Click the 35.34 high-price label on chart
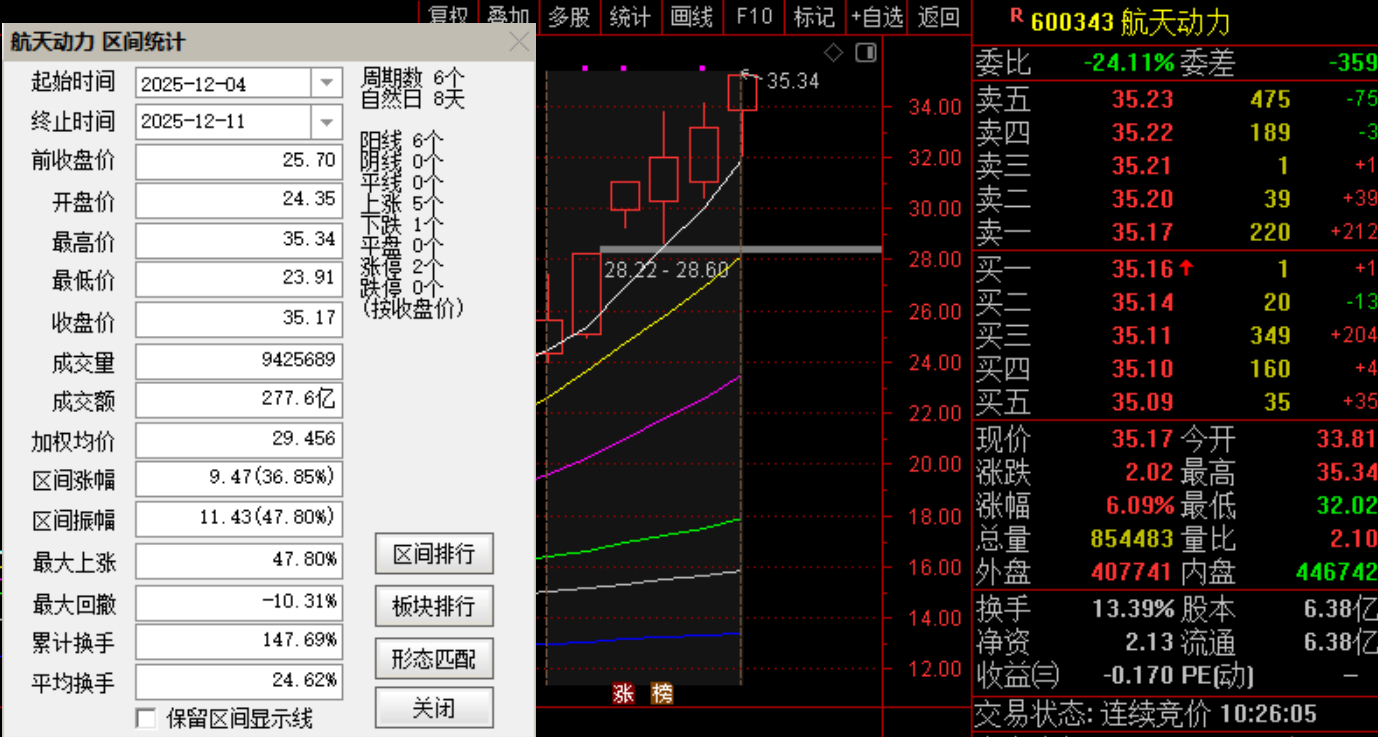The height and width of the screenshot is (737, 1378). pyautogui.click(x=792, y=81)
